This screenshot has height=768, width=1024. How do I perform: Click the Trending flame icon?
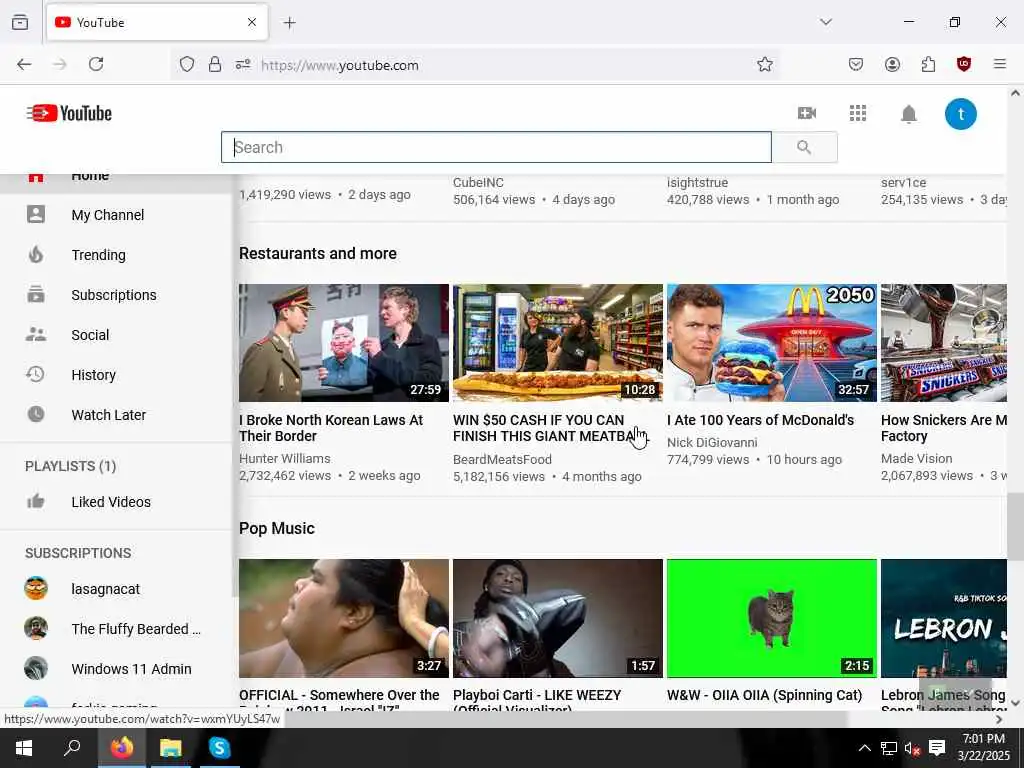point(36,254)
